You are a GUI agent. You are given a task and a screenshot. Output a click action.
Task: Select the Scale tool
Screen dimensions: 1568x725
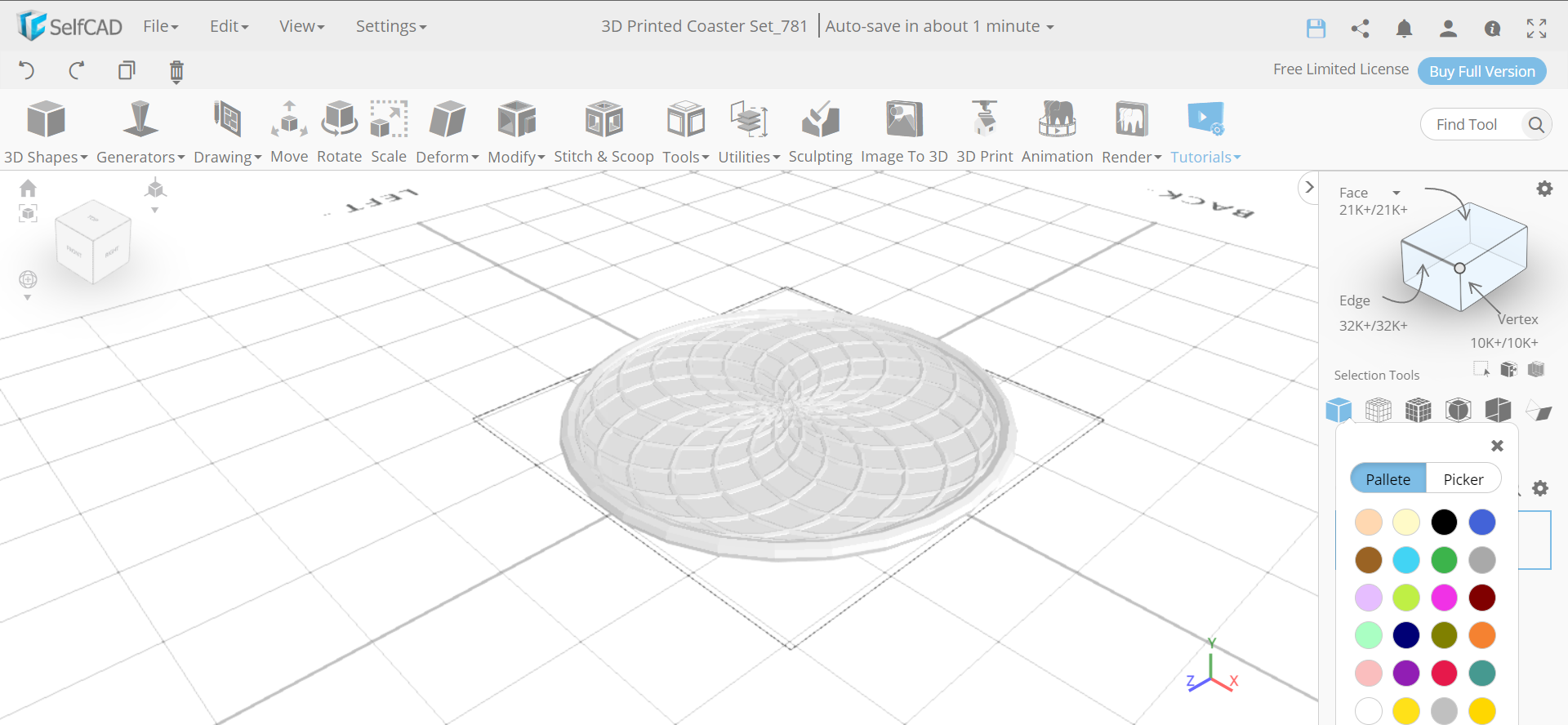point(389,131)
